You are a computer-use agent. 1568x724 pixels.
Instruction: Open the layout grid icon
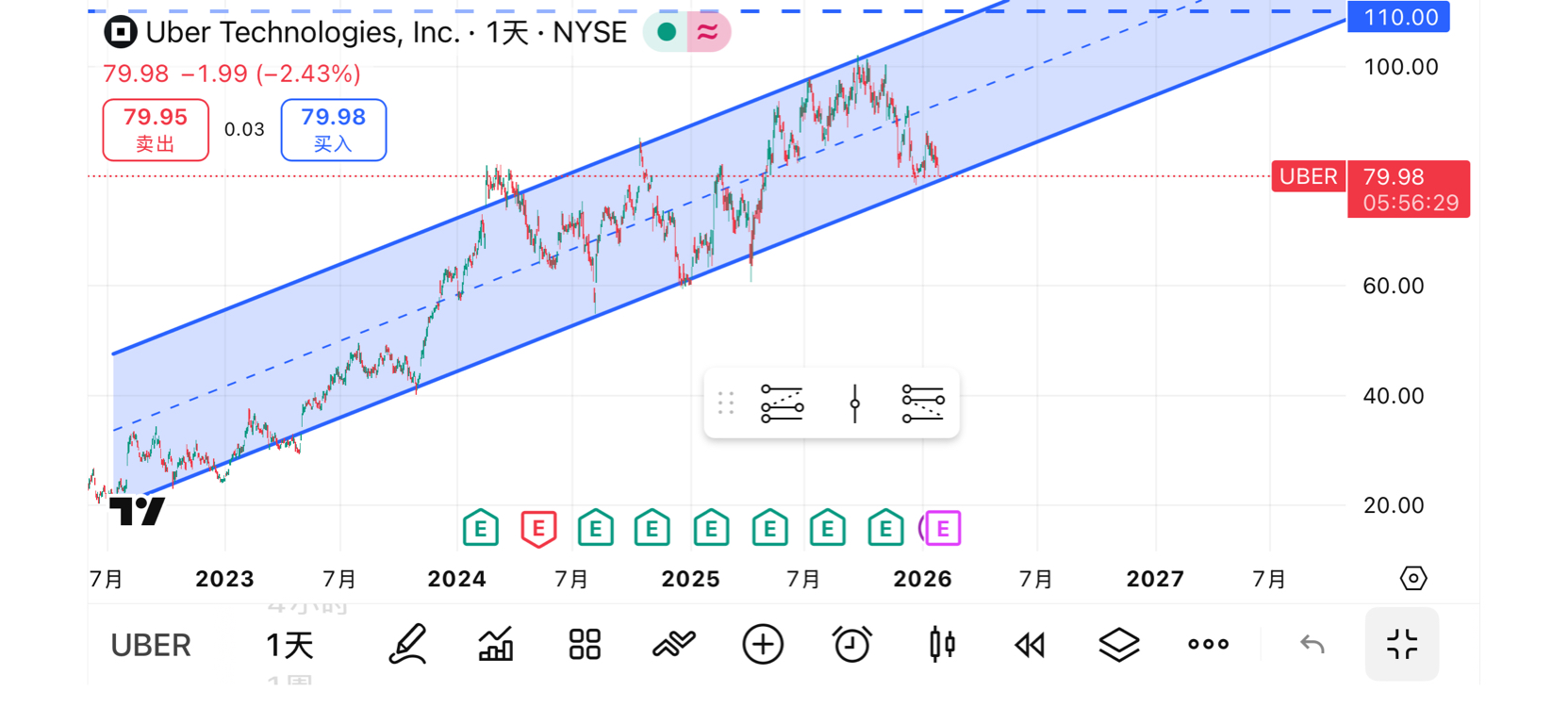(585, 645)
